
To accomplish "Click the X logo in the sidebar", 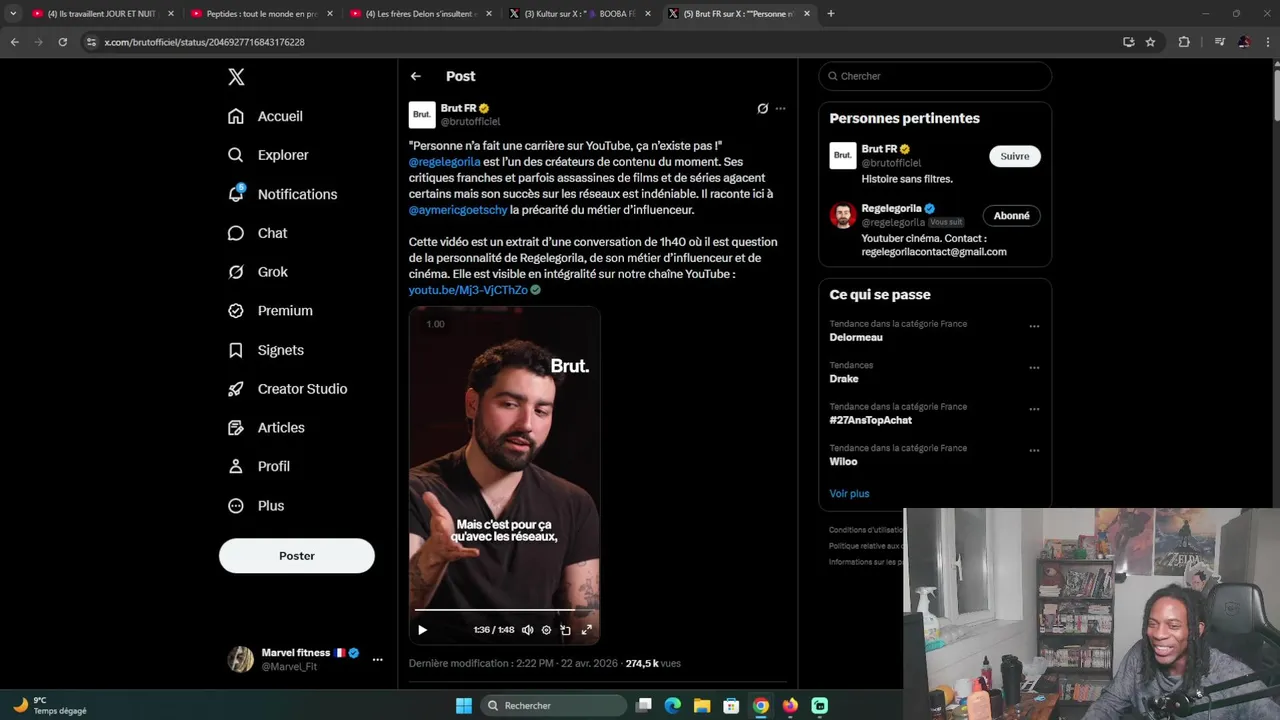I will click(x=236, y=77).
